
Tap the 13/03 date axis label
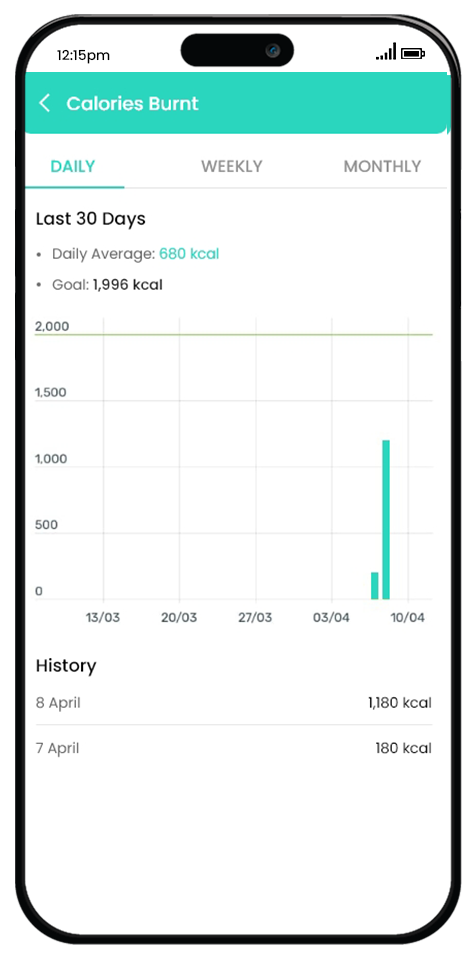click(103, 617)
